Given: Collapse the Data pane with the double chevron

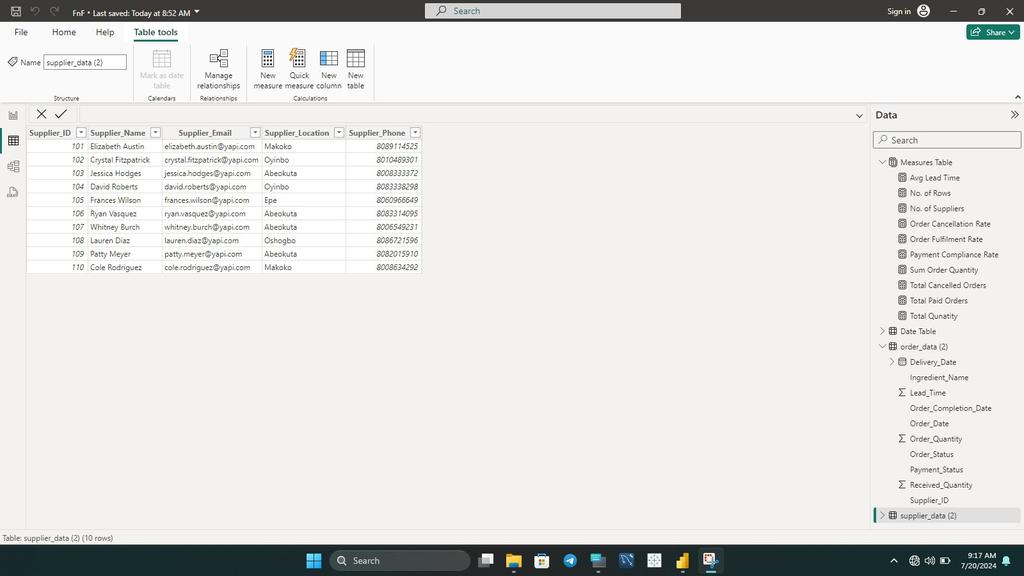Looking at the screenshot, I should coord(1012,114).
